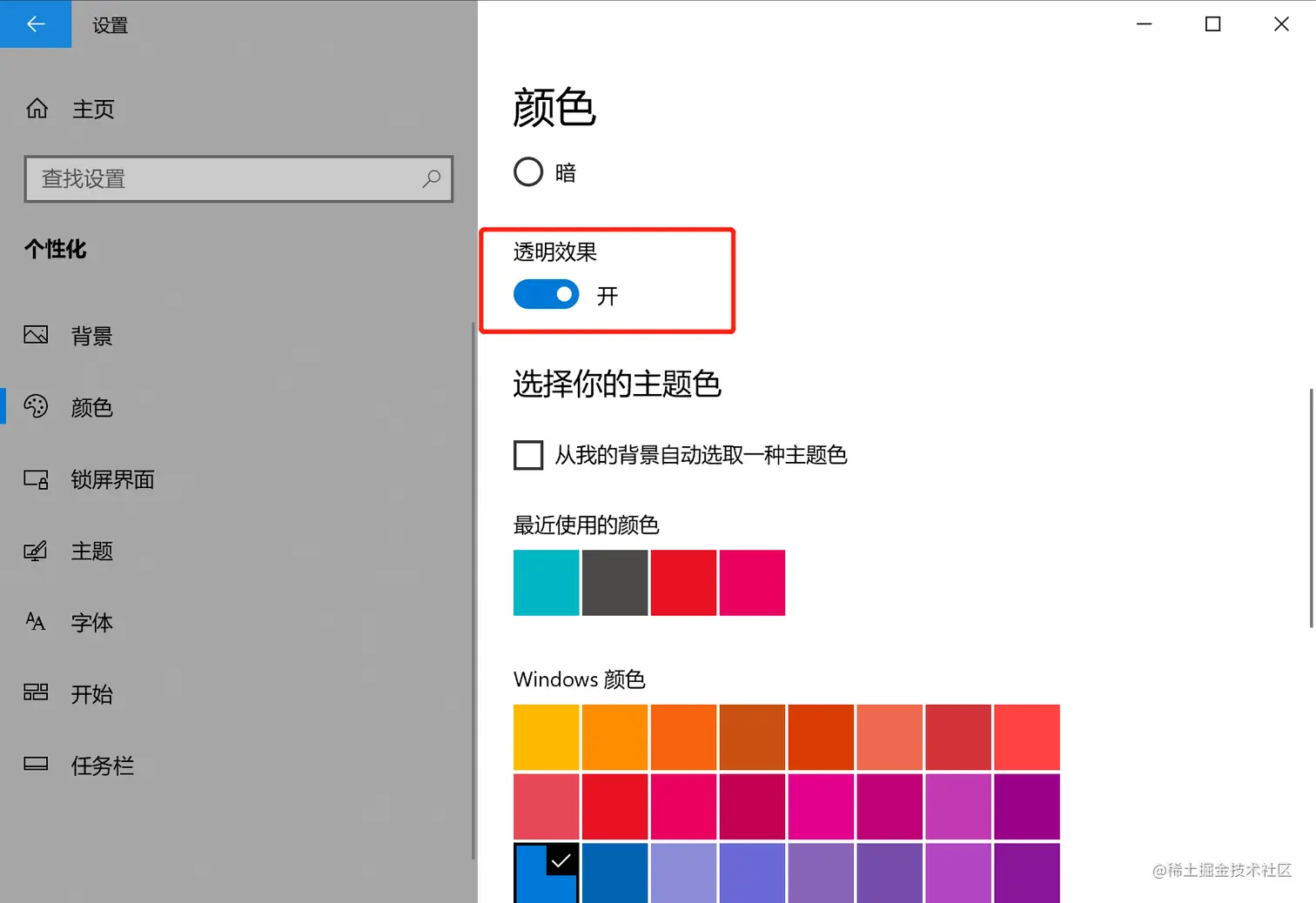1316x903 pixels.
Task: Click the 任务栏 taskbar icon
Action: pyautogui.click(x=36, y=764)
